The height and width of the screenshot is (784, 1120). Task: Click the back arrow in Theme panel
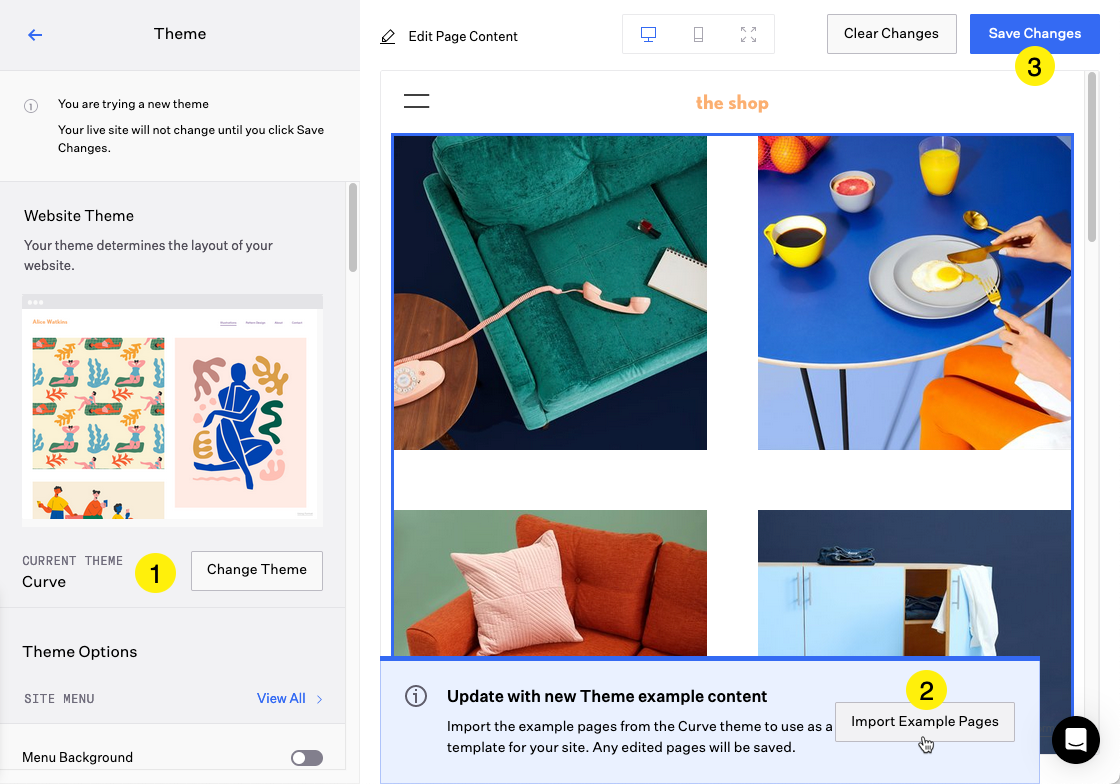[x=35, y=35]
